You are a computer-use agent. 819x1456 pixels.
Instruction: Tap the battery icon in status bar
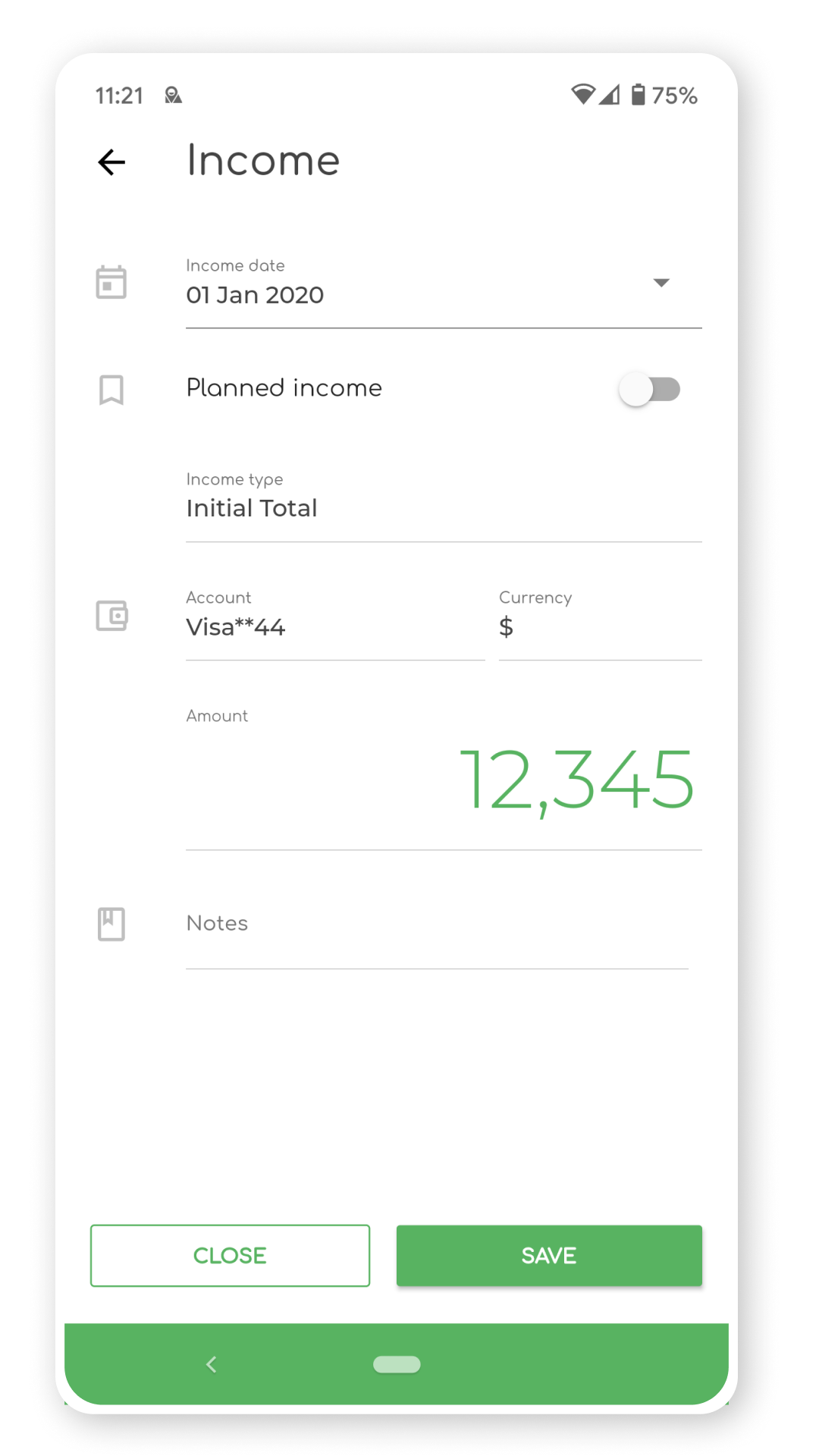tap(639, 95)
